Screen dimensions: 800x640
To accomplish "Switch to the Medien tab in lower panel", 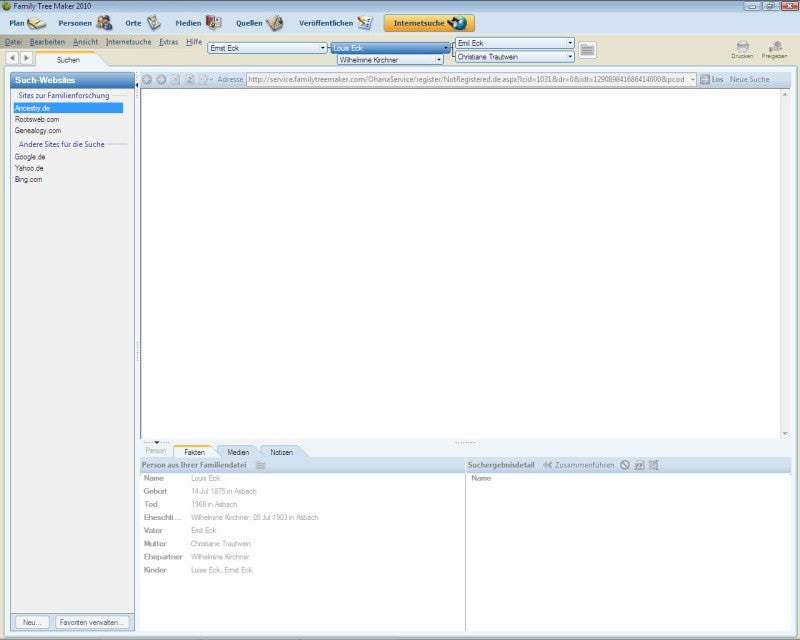I will click(x=238, y=452).
